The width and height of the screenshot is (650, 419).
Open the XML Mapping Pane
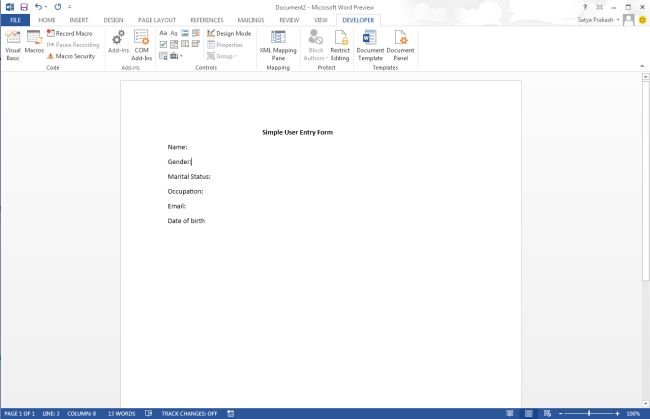pos(278,46)
